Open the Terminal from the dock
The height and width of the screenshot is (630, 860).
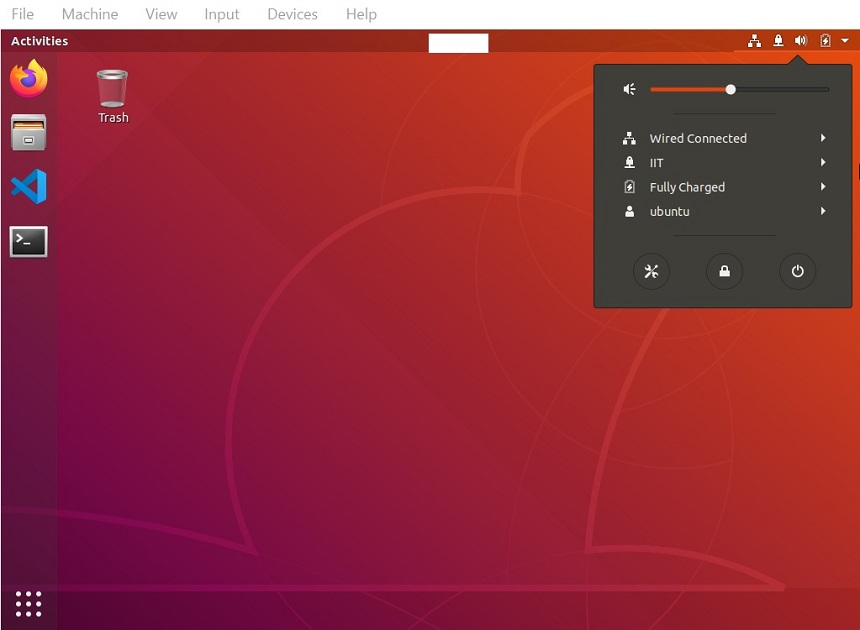[29, 241]
